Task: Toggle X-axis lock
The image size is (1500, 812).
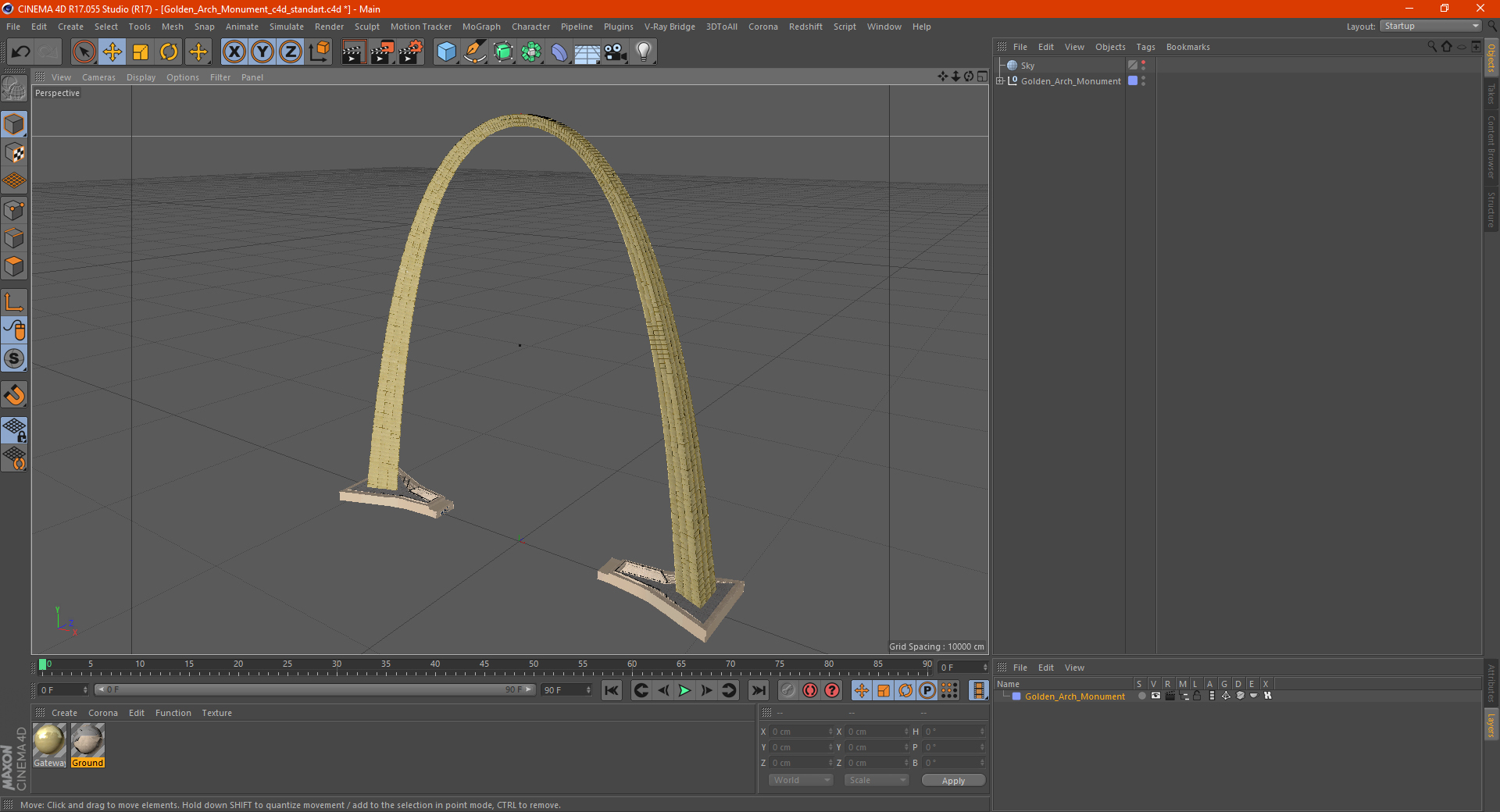Action: tap(234, 52)
